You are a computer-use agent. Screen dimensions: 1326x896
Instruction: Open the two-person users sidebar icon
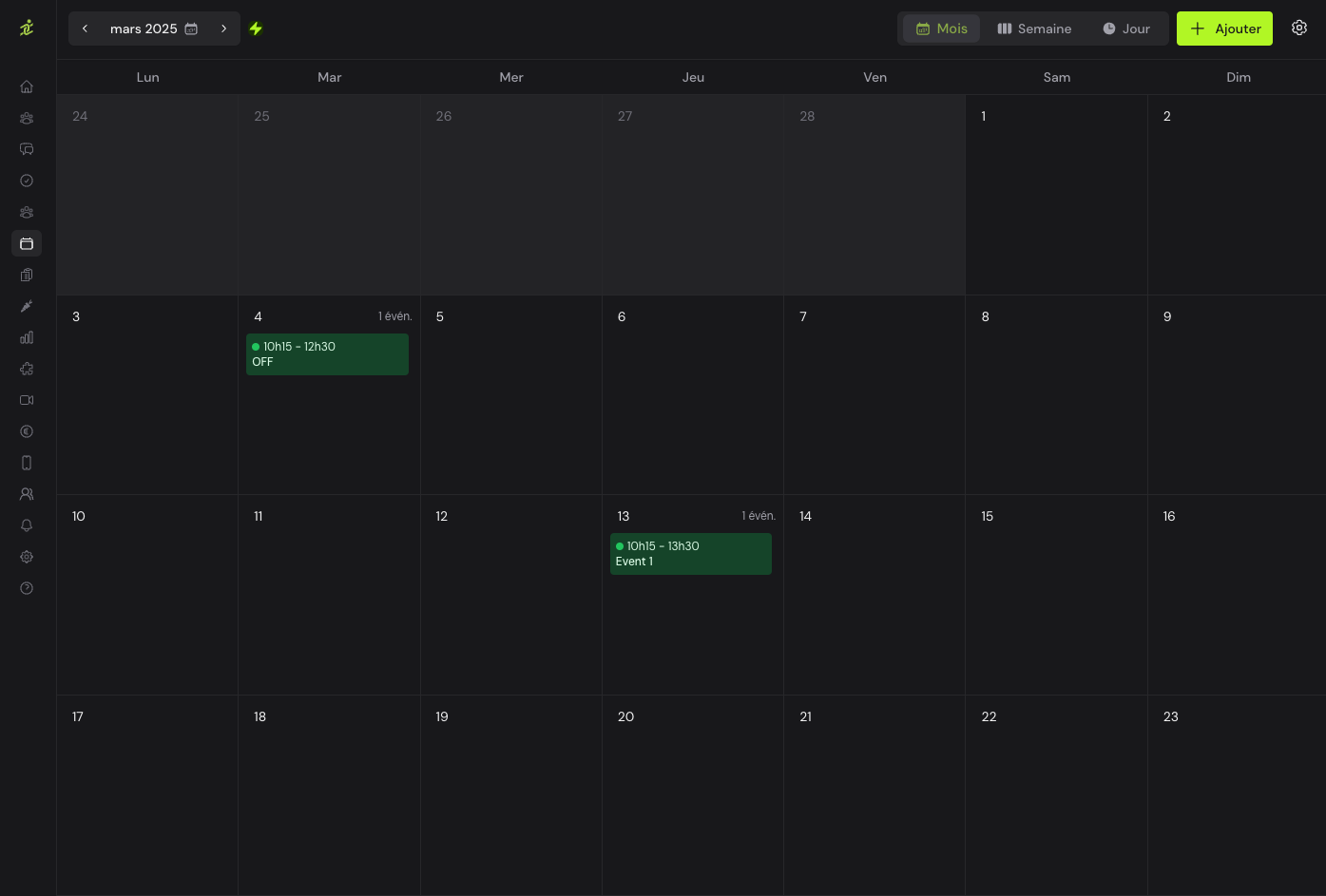point(27,494)
